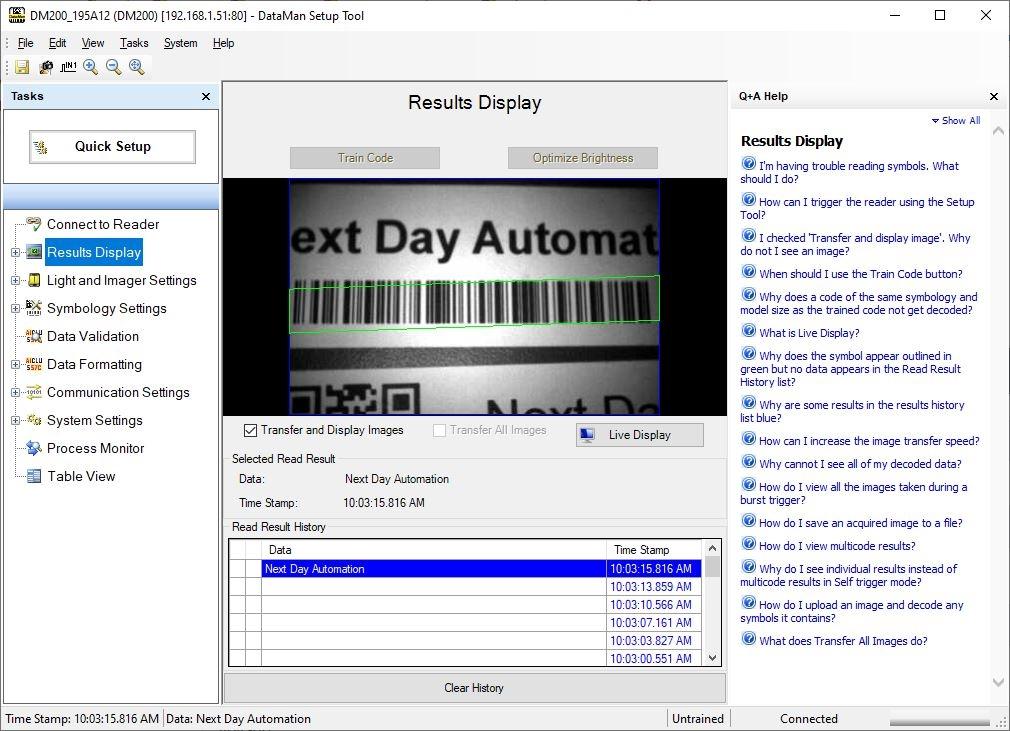Click the Table View icon in the Tasks tree

(33, 476)
